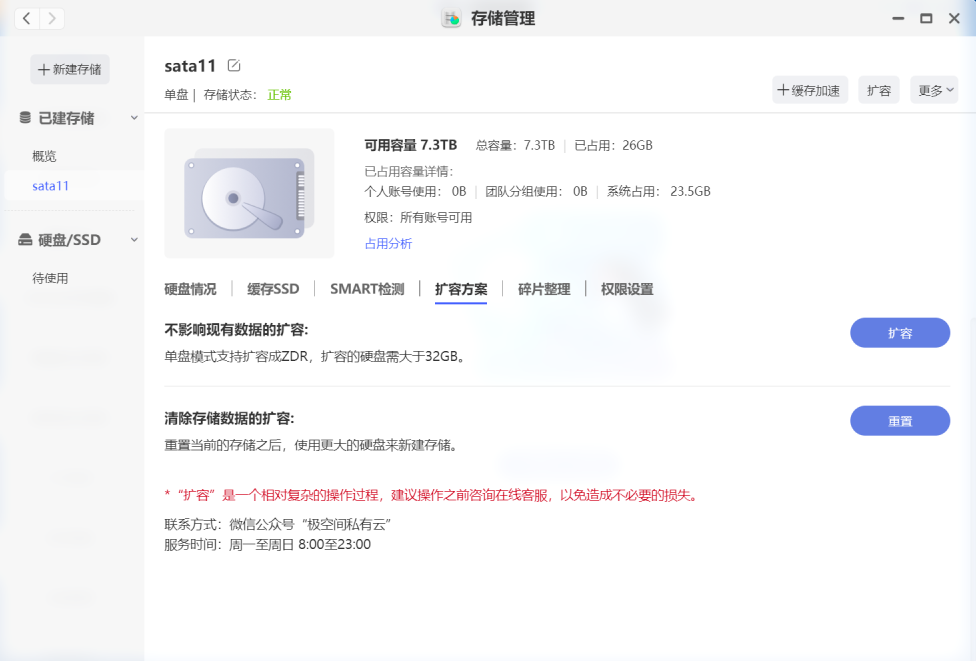
Task: Open the 更多 dropdown menu
Action: tap(934, 90)
